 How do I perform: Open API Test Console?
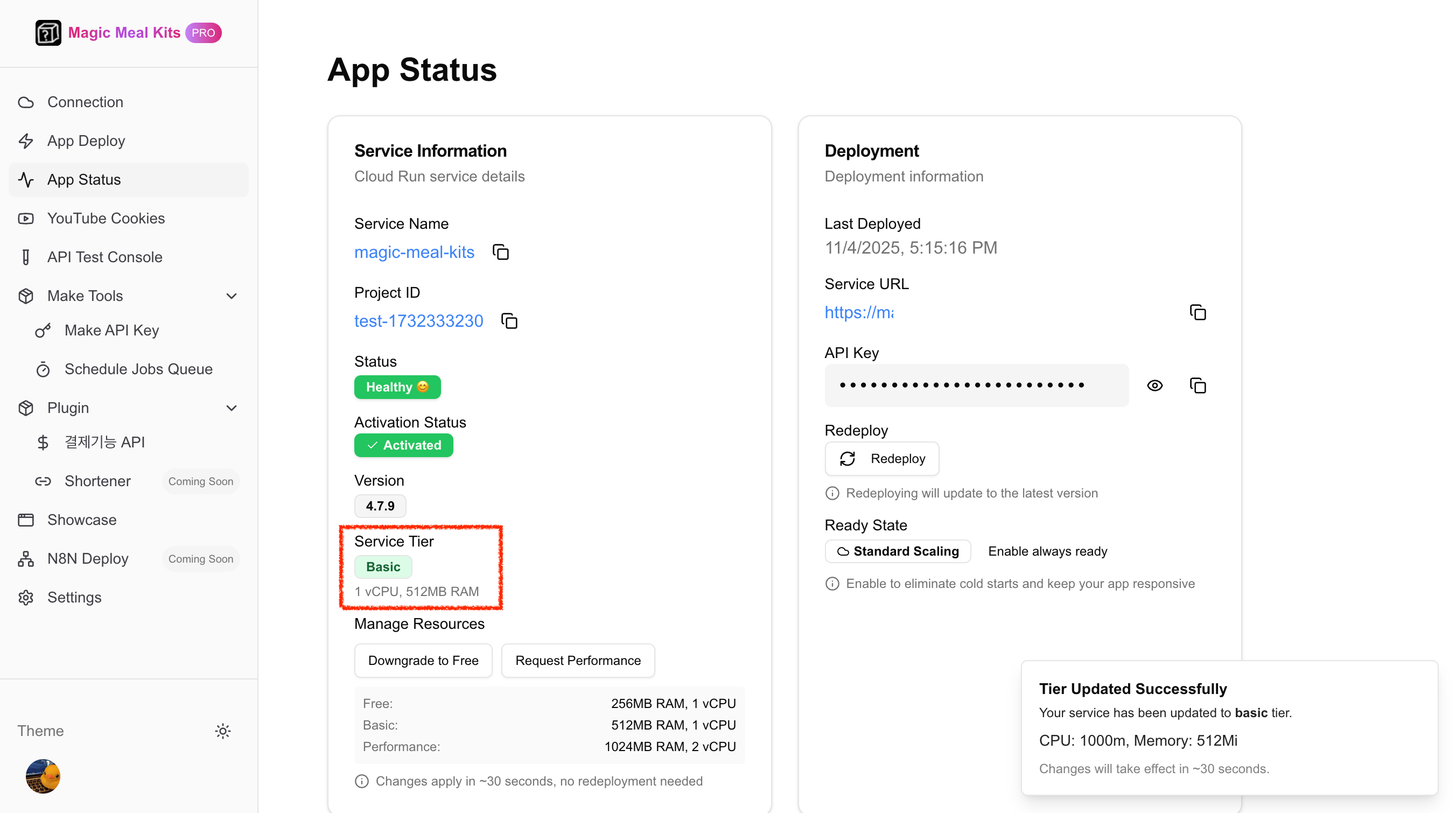click(x=129, y=257)
